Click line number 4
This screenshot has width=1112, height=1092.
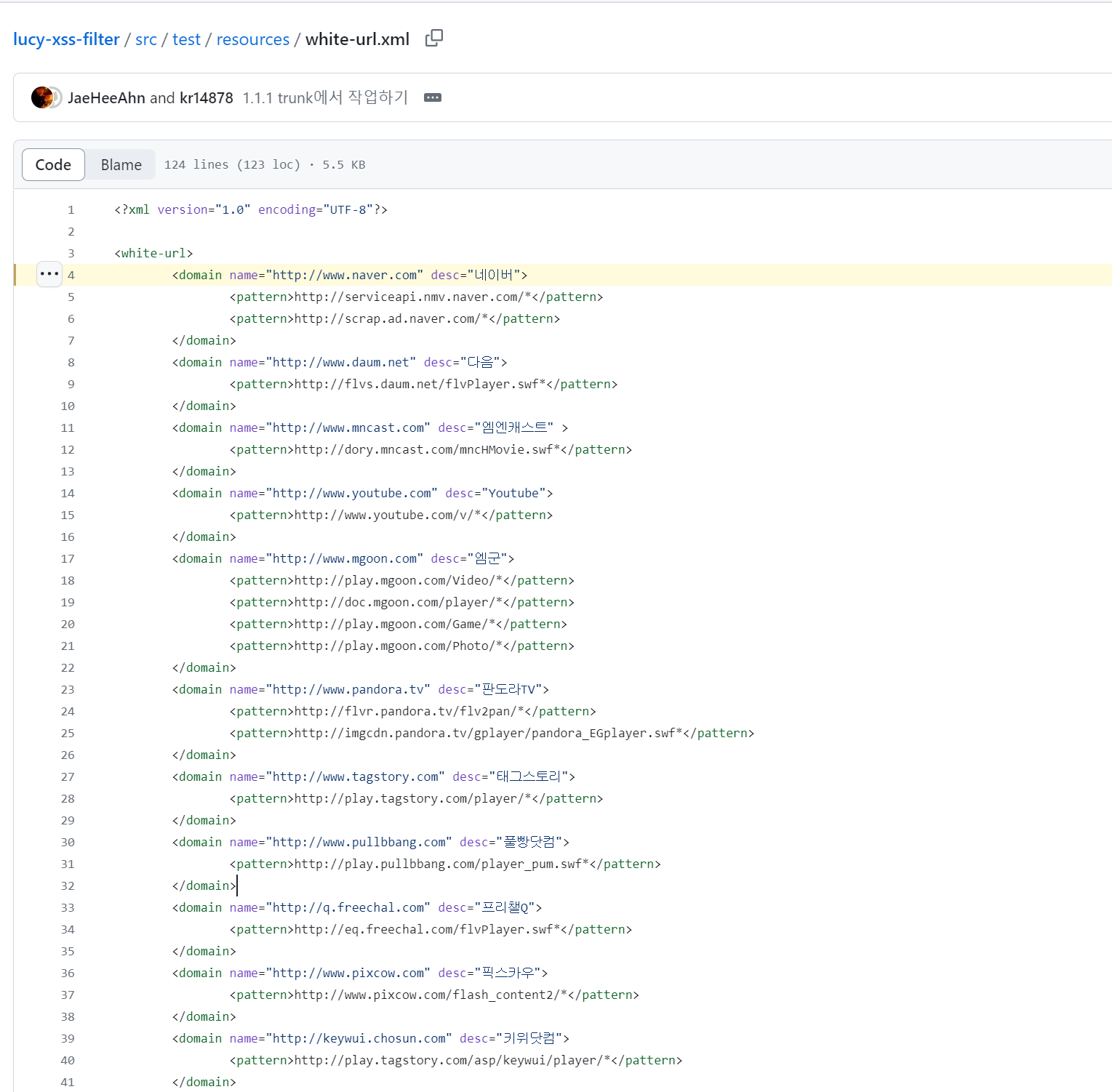tap(71, 275)
